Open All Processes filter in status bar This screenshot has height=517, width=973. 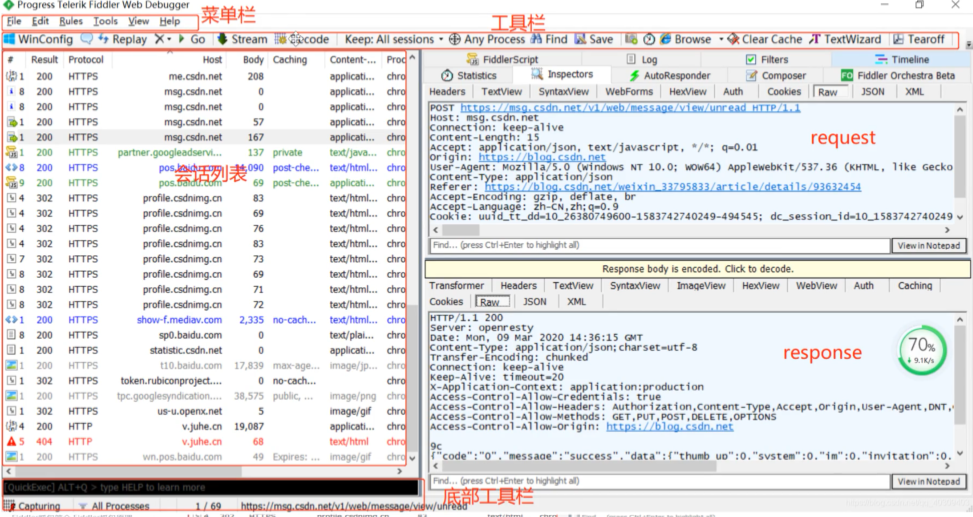pos(114,506)
